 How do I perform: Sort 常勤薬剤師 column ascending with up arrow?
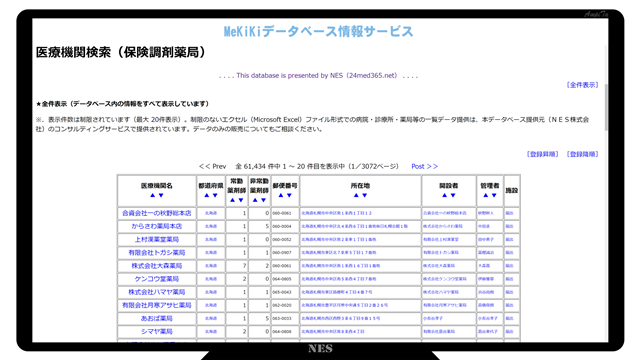pos(232,200)
